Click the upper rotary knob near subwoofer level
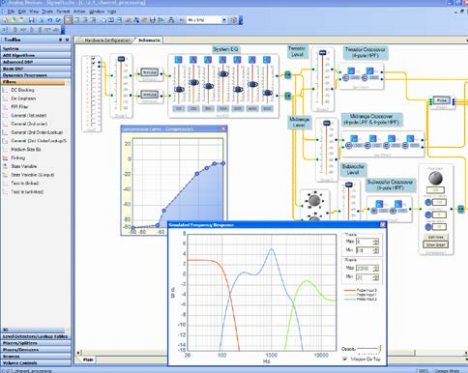 [314, 200]
